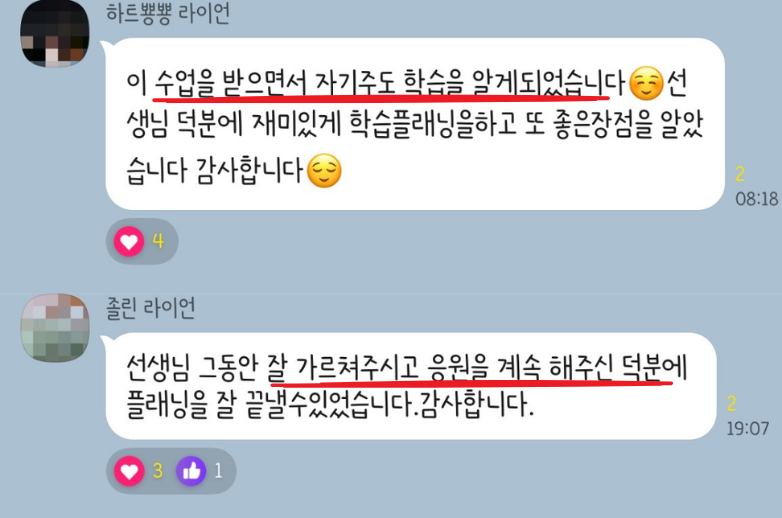
Task: Click the sender name 하트뿅뿅 라이언
Action: coord(168,13)
